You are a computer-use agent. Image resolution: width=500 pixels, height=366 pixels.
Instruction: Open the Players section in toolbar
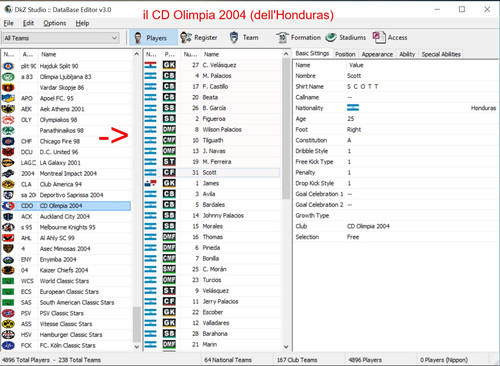tap(153, 38)
